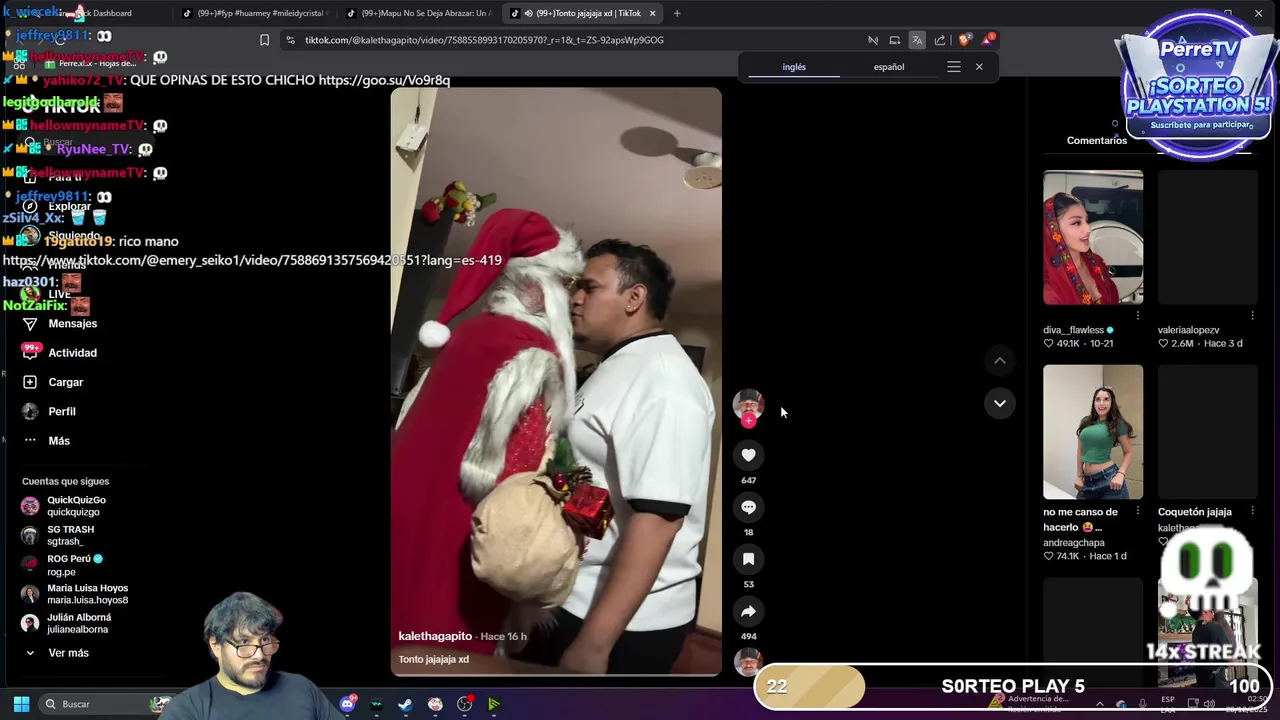Switch to Mapu No Se Deja Abrazar tab
Viewport: 1280px width, 720px height.
[x=420, y=13]
